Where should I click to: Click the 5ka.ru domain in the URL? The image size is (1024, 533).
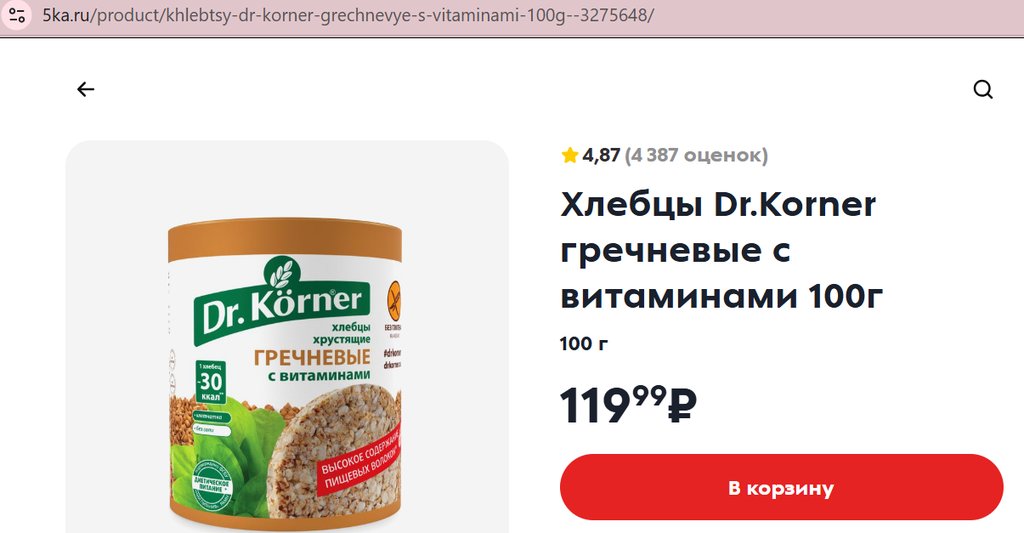[67, 15]
